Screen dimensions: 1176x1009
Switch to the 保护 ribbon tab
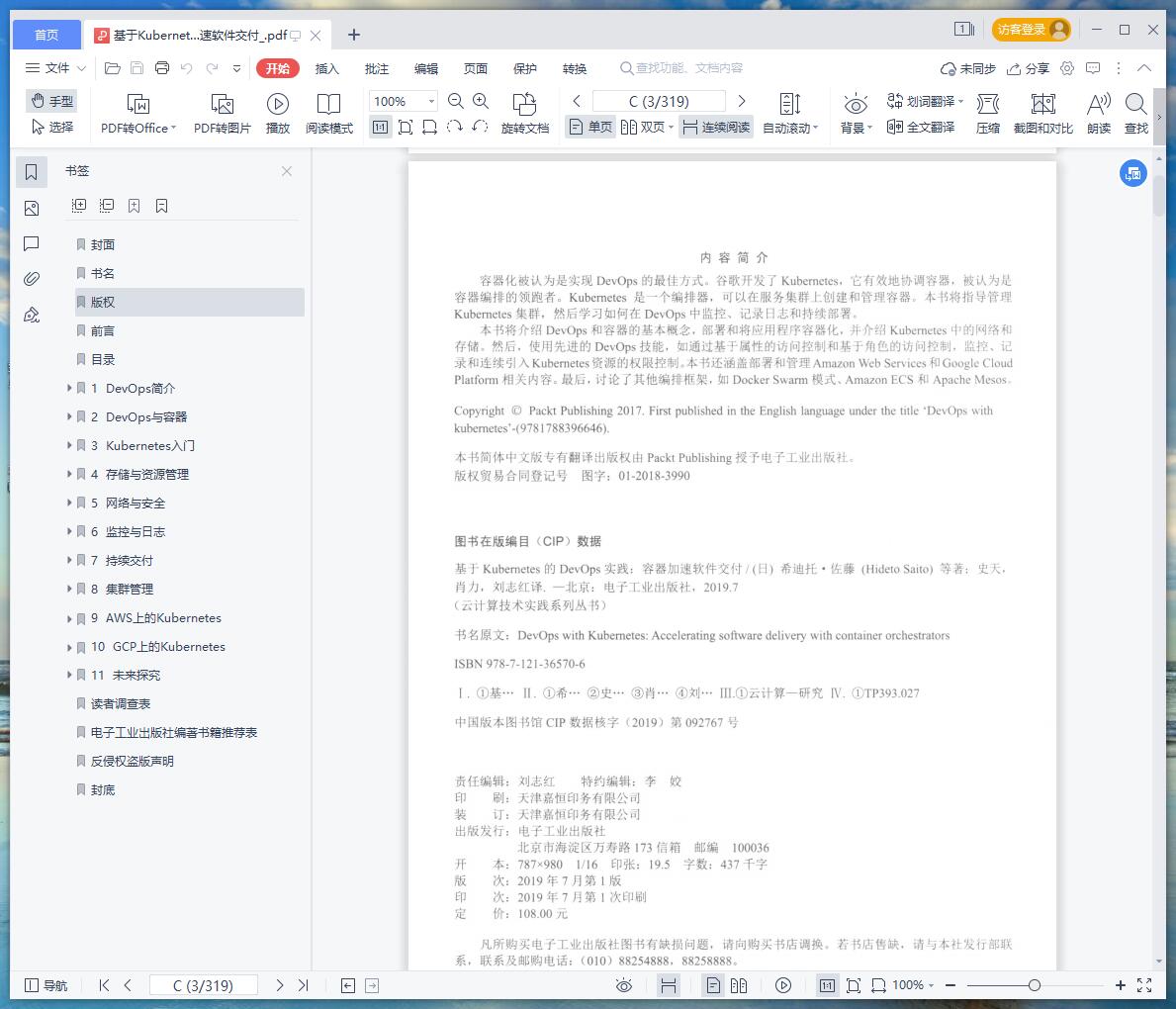click(525, 68)
